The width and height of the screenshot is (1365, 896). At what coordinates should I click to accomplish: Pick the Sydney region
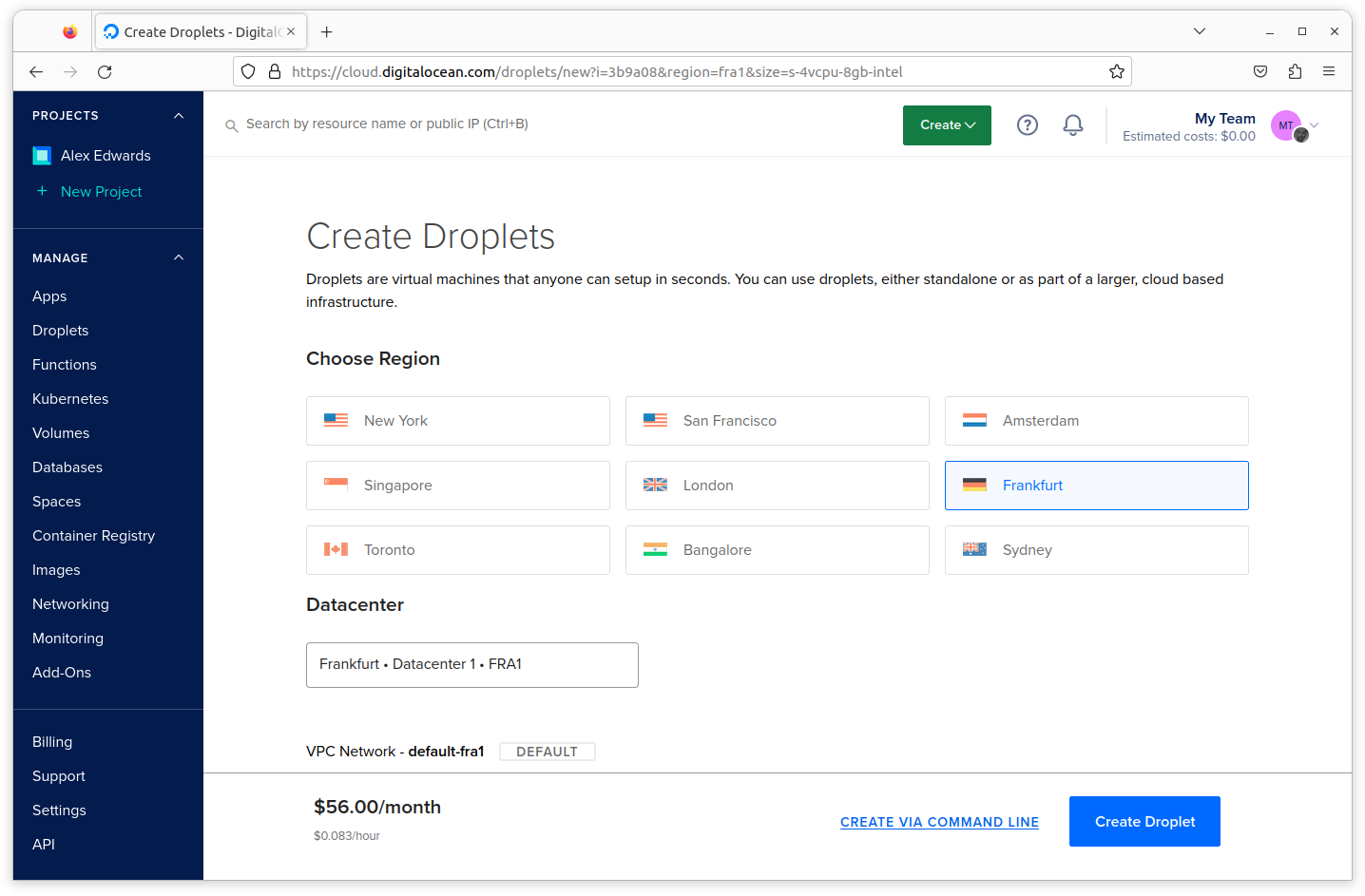coord(1096,550)
